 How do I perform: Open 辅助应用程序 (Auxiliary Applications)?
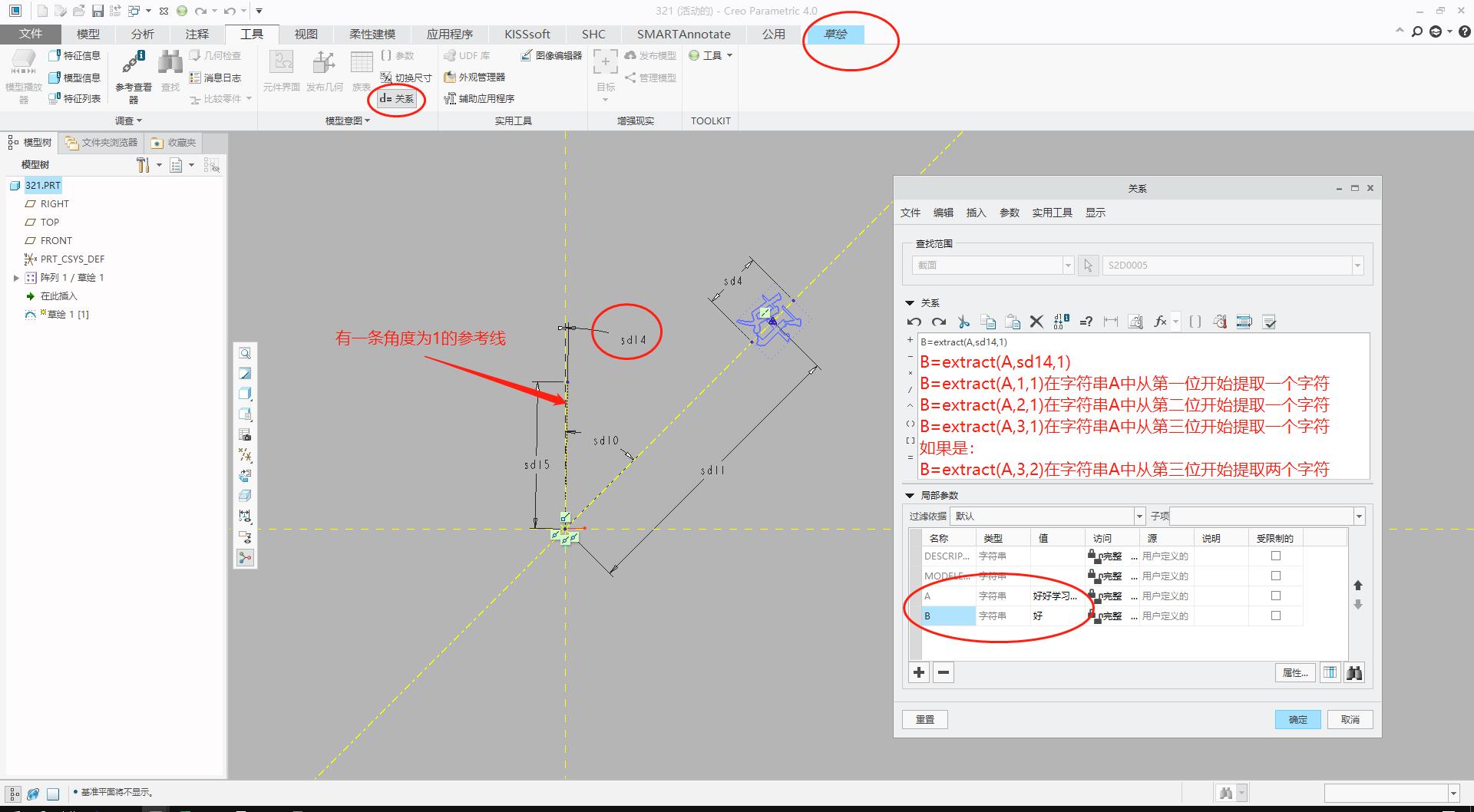(x=479, y=98)
